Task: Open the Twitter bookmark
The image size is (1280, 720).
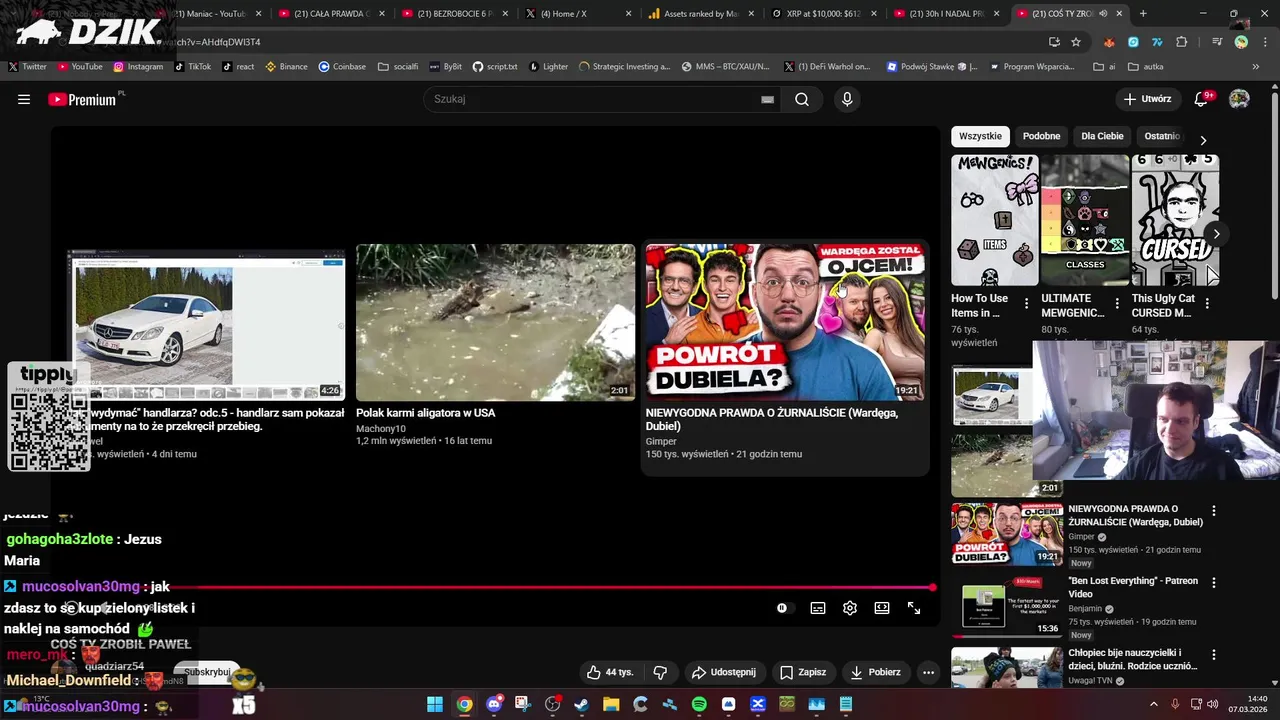Action: [27, 67]
